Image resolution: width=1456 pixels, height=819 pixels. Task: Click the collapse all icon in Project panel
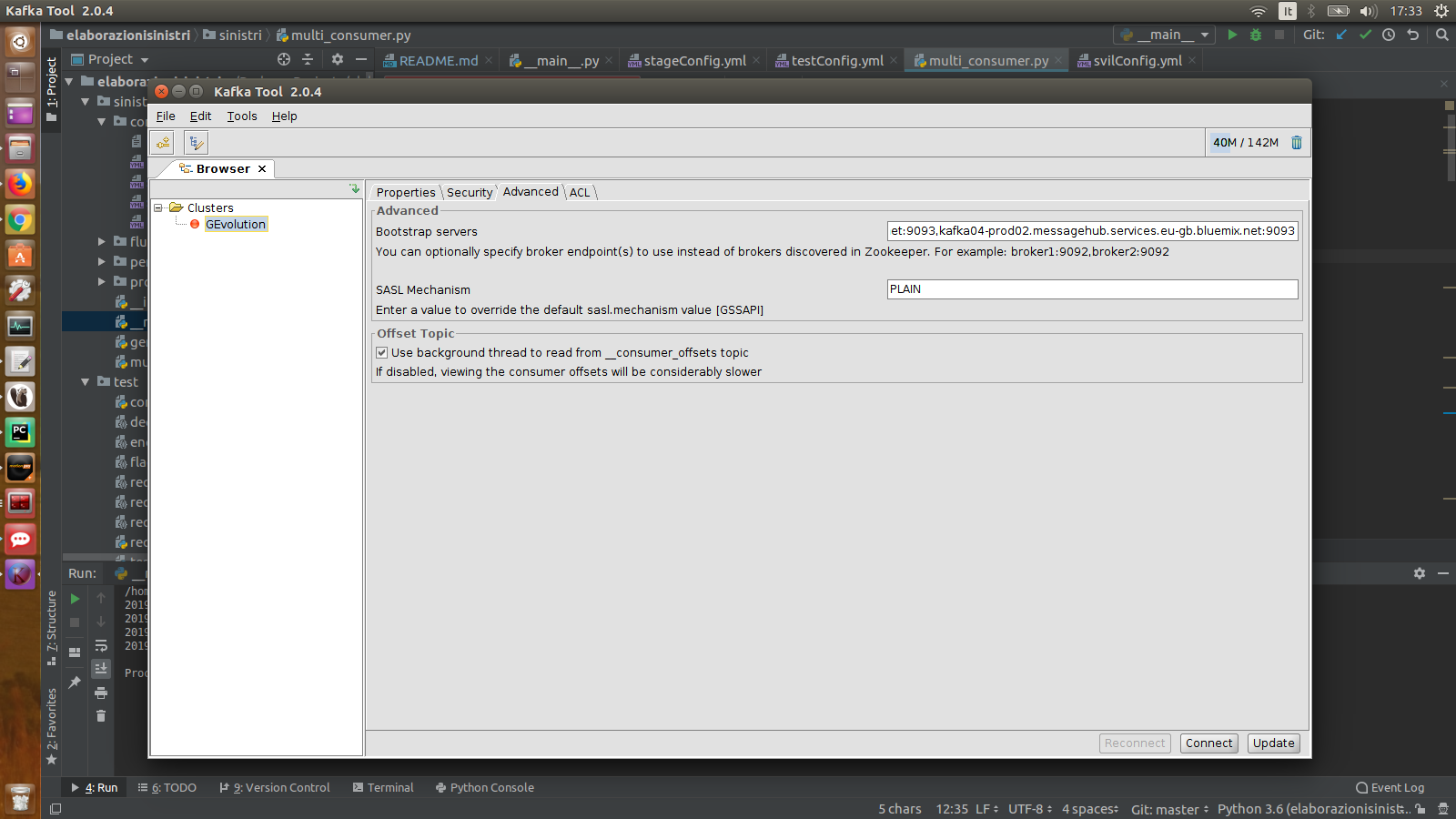pyautogui.click(x=308, y=59)
